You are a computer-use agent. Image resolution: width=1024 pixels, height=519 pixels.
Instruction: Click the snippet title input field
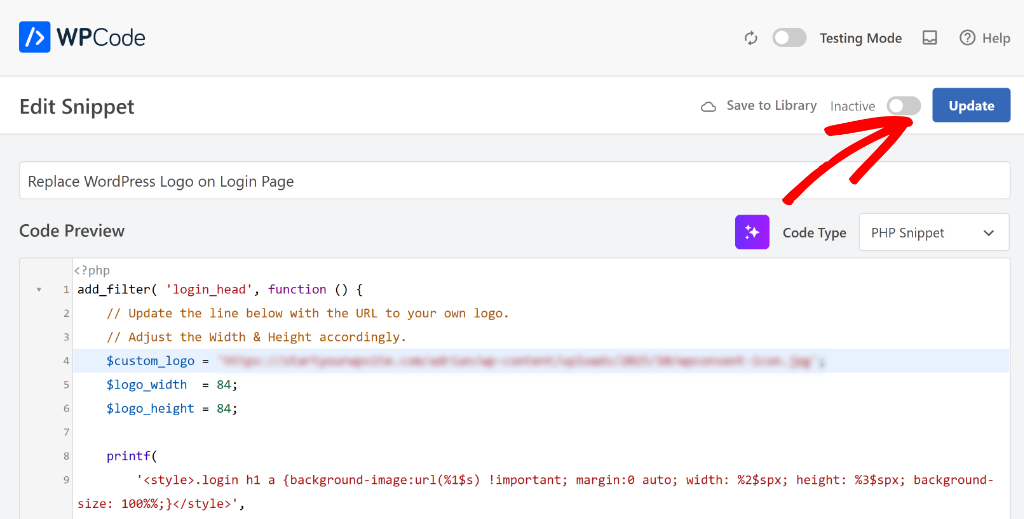tap(514, 181)
